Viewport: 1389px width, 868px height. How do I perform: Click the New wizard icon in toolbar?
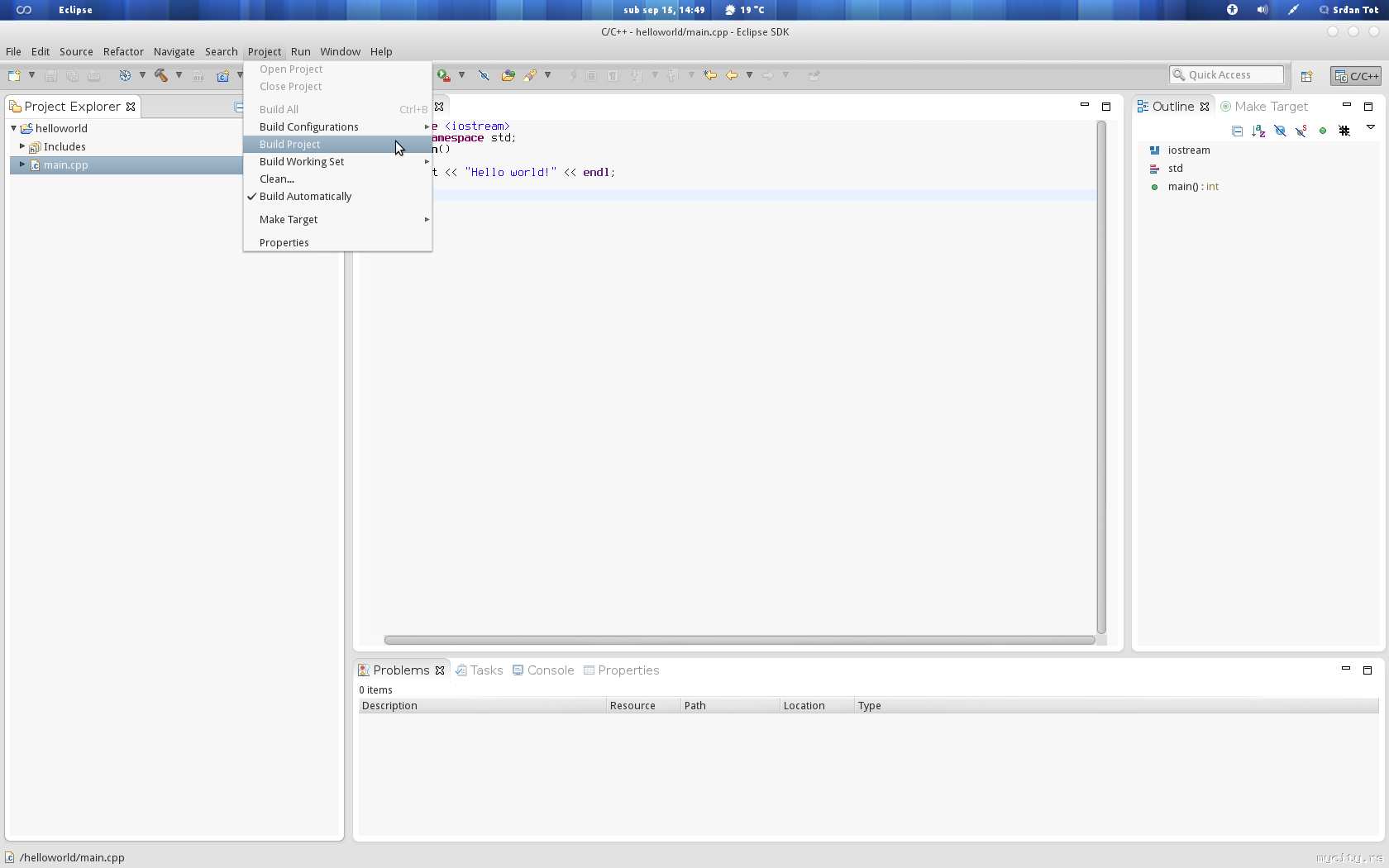point(14,75)
